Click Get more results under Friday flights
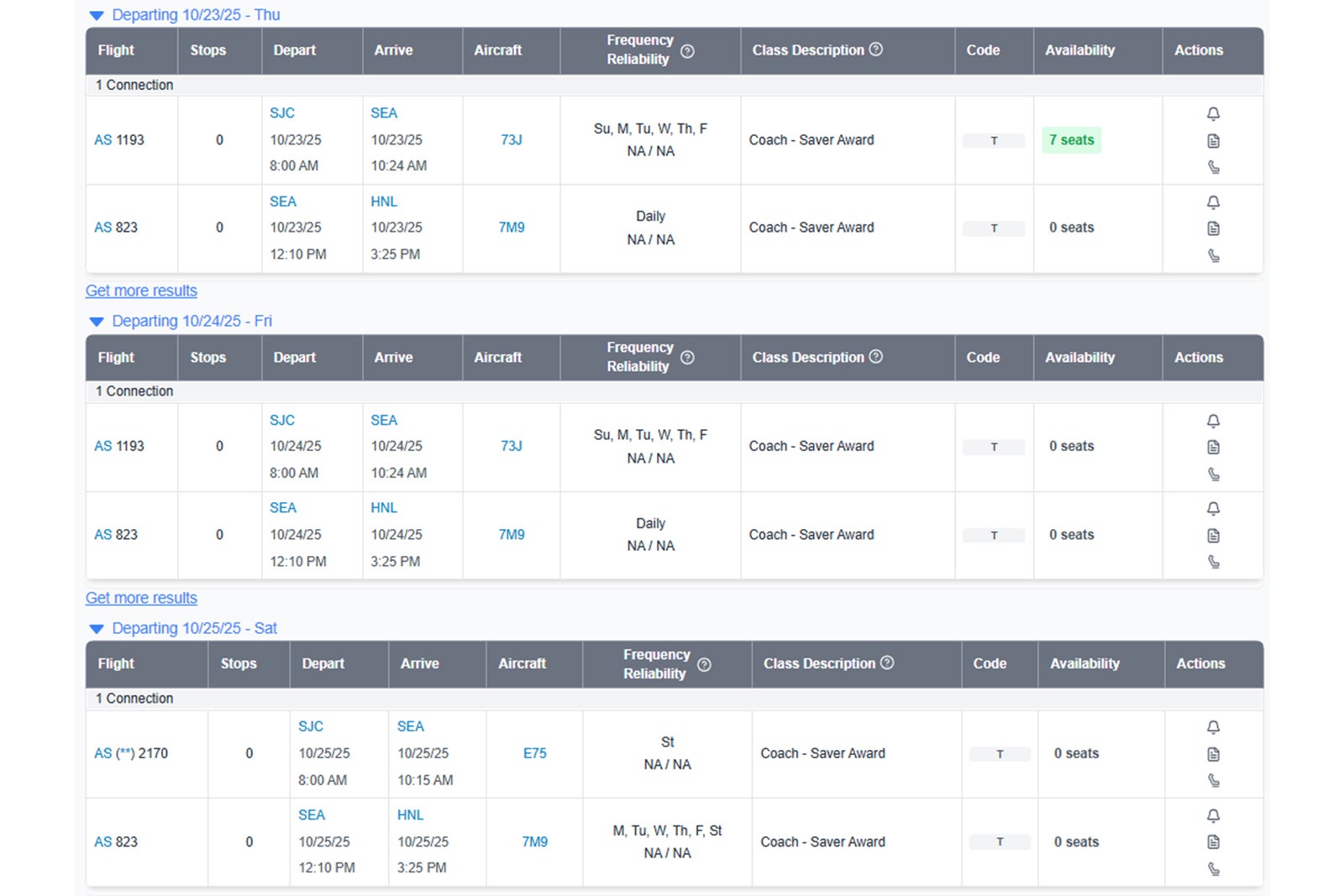Screen dimensions: 1344x896 141,598
